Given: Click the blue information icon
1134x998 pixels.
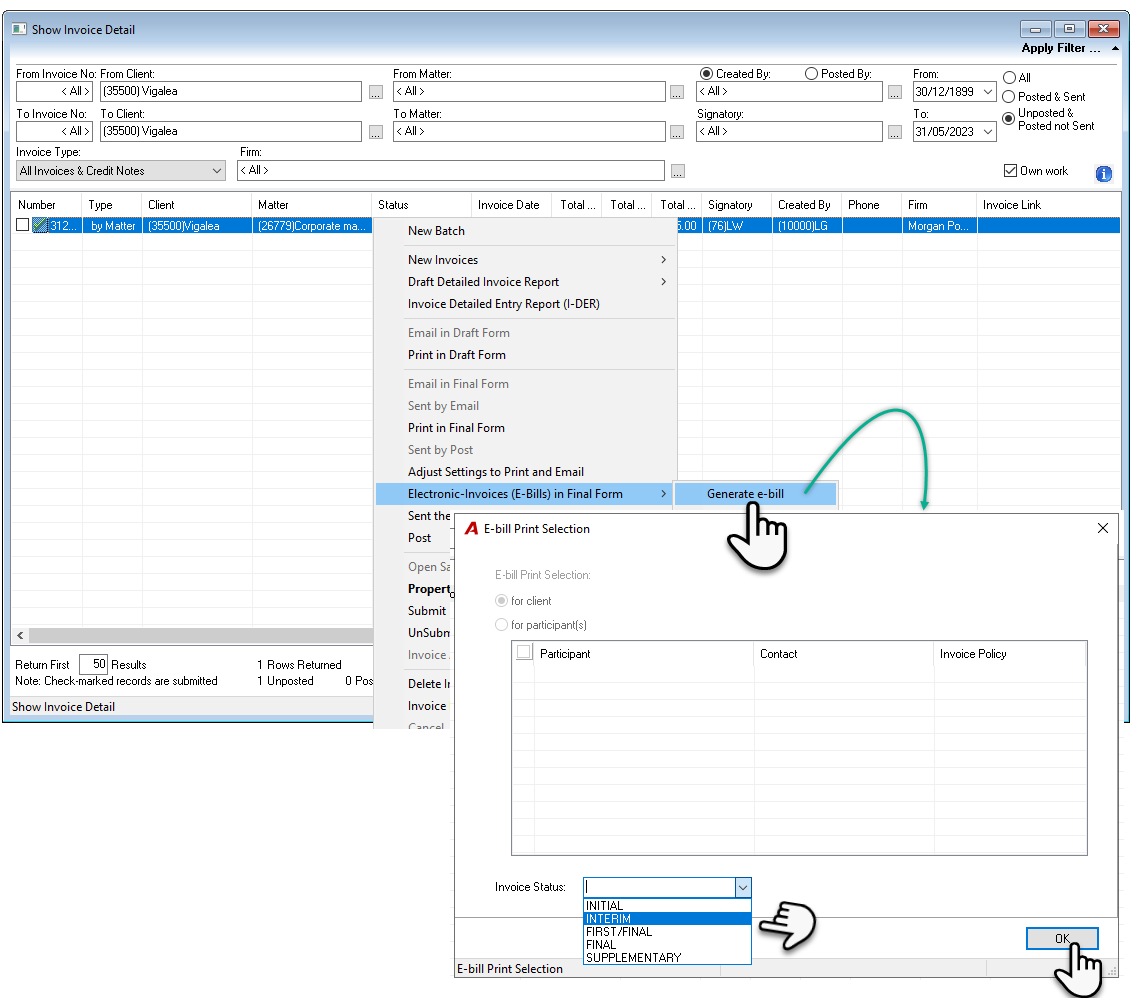Looking at the screenshot, I should pyautogui.click(x=1103, y=174).
